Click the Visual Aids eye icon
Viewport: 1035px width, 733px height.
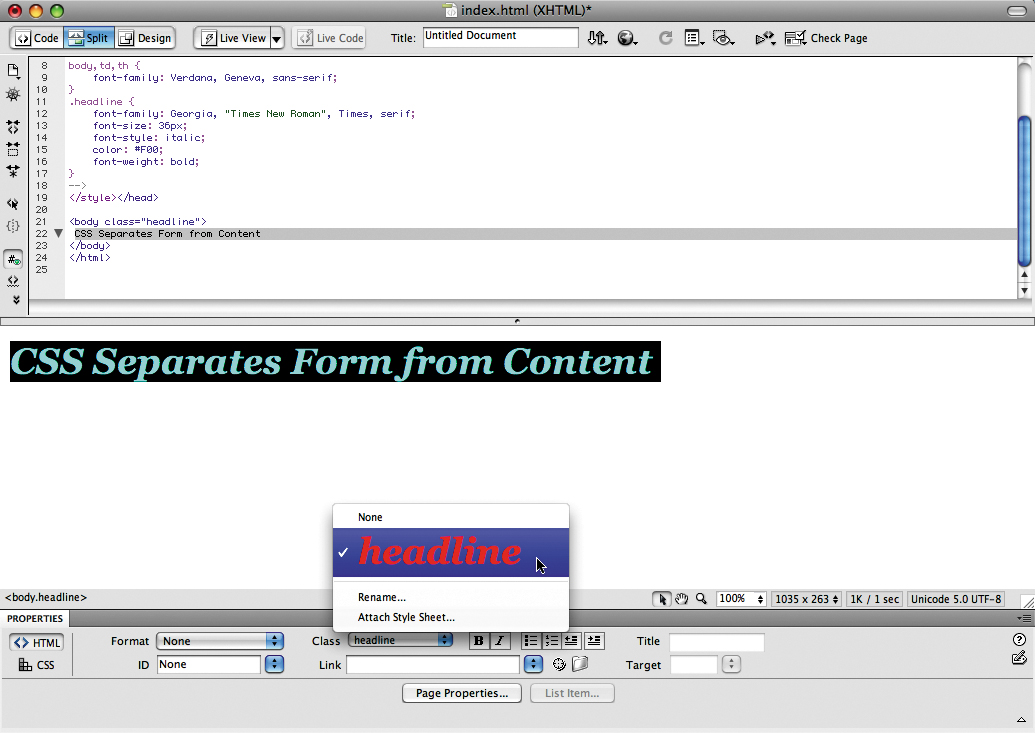722,38
